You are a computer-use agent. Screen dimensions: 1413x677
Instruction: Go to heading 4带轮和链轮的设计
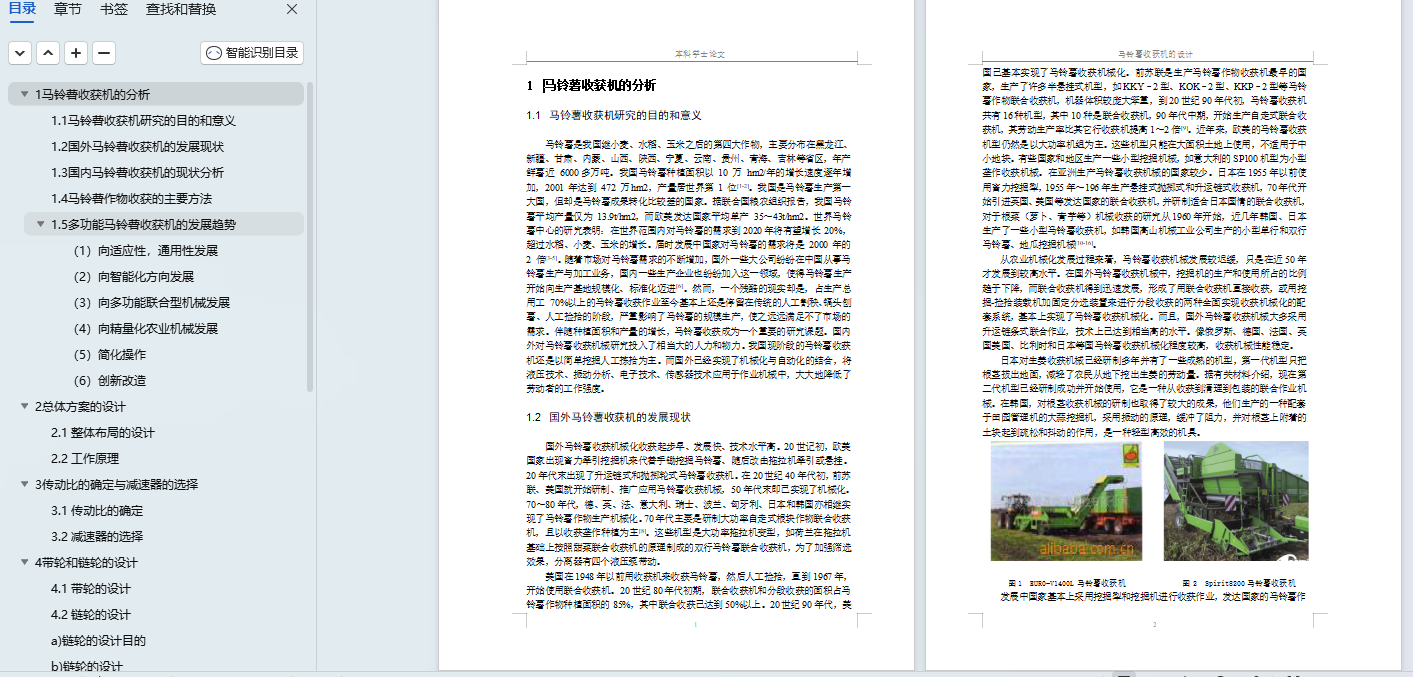86,563
